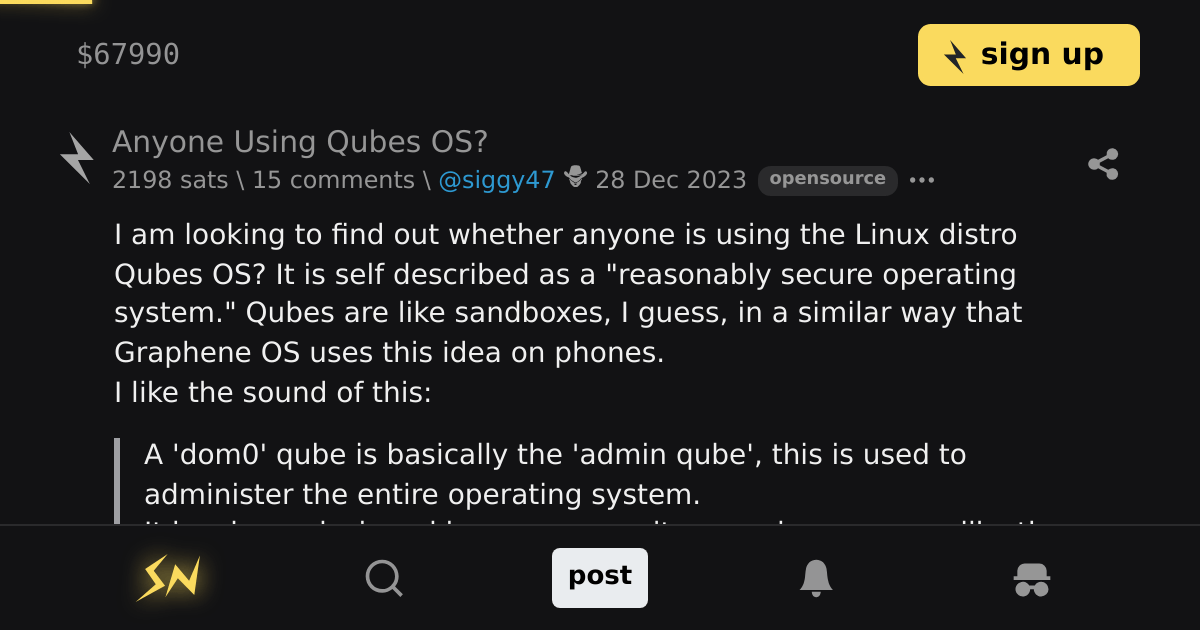Screen dimensions: 1200x630
Task: Click the $67990 bitcoin price ticker
Action: (129, 54)
